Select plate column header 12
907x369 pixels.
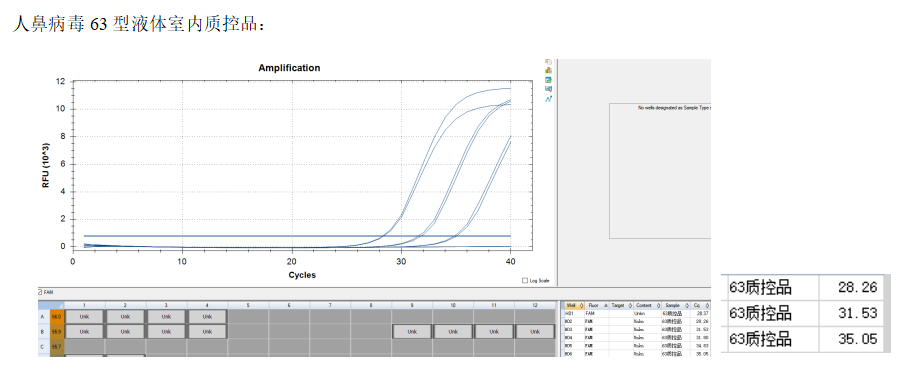click(x=535, y=305)
